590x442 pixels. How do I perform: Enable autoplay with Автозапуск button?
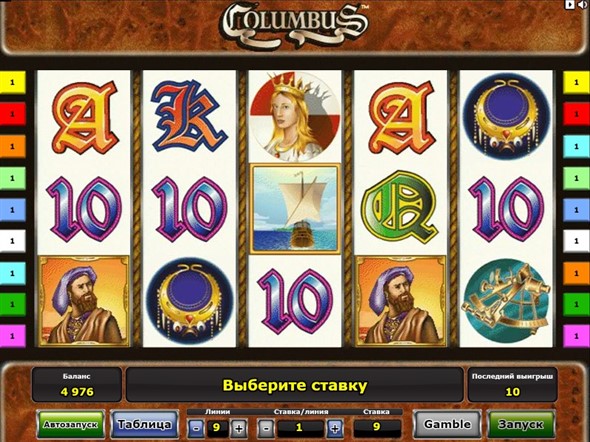[71, 424]
